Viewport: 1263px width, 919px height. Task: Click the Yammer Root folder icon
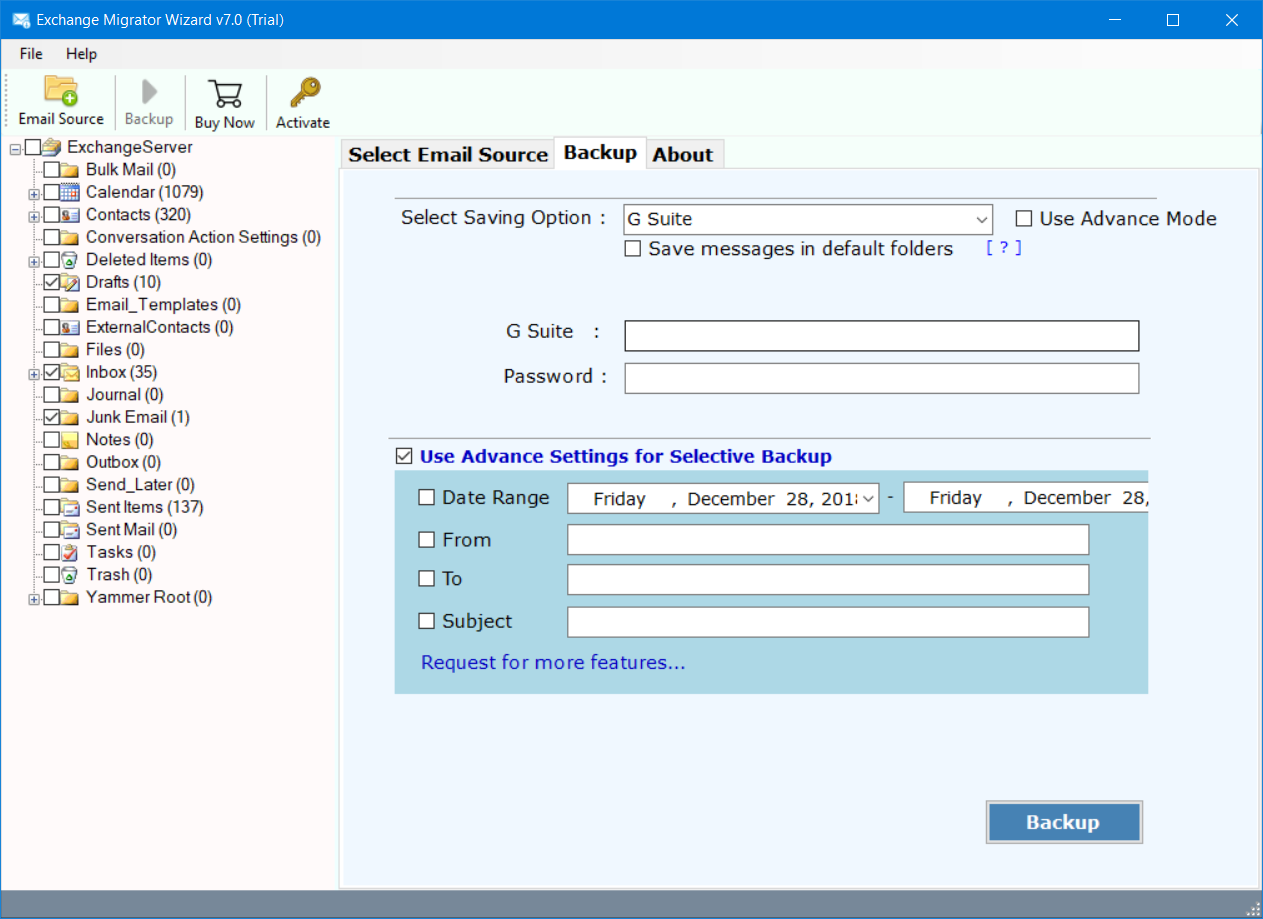tap(70, 597)
